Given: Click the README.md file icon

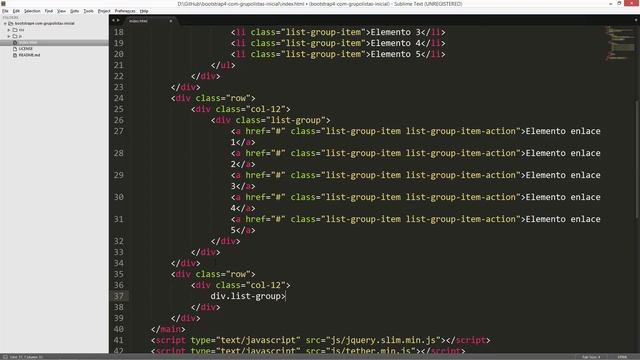Looking at the screenshot, I should 15,55.
